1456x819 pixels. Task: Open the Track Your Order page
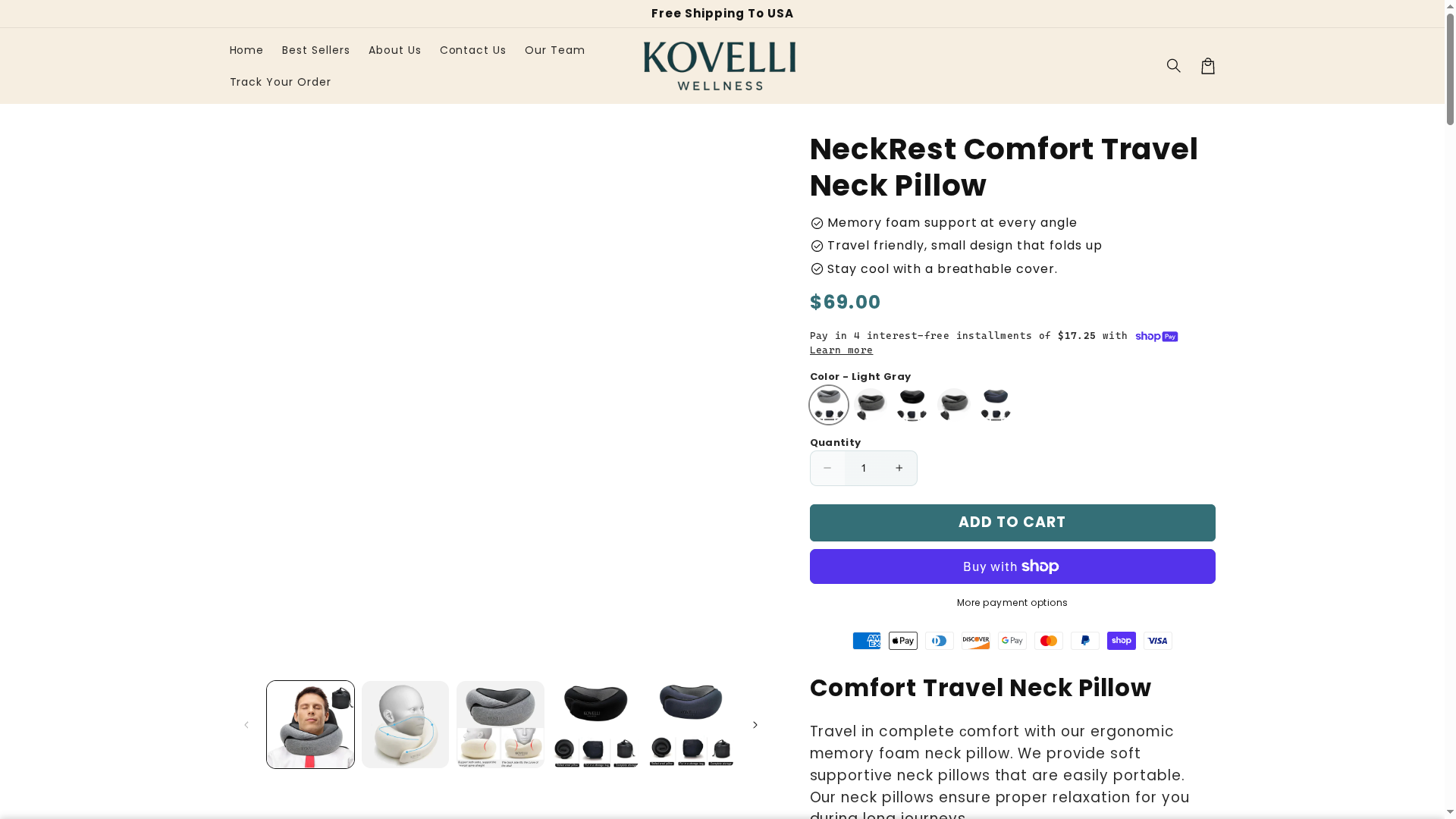[280, 82]
